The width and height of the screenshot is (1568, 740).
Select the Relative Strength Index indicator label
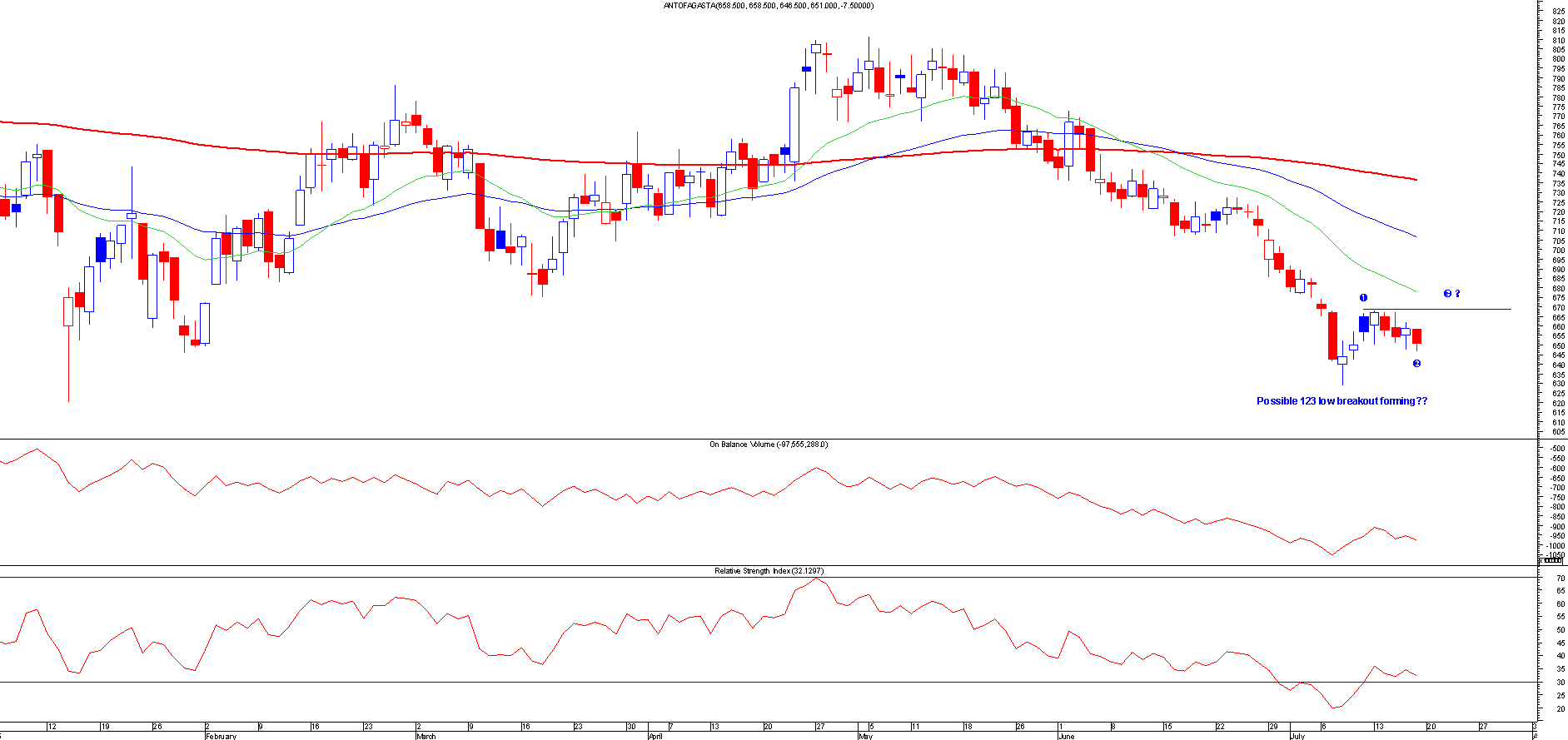click(768, 571)
